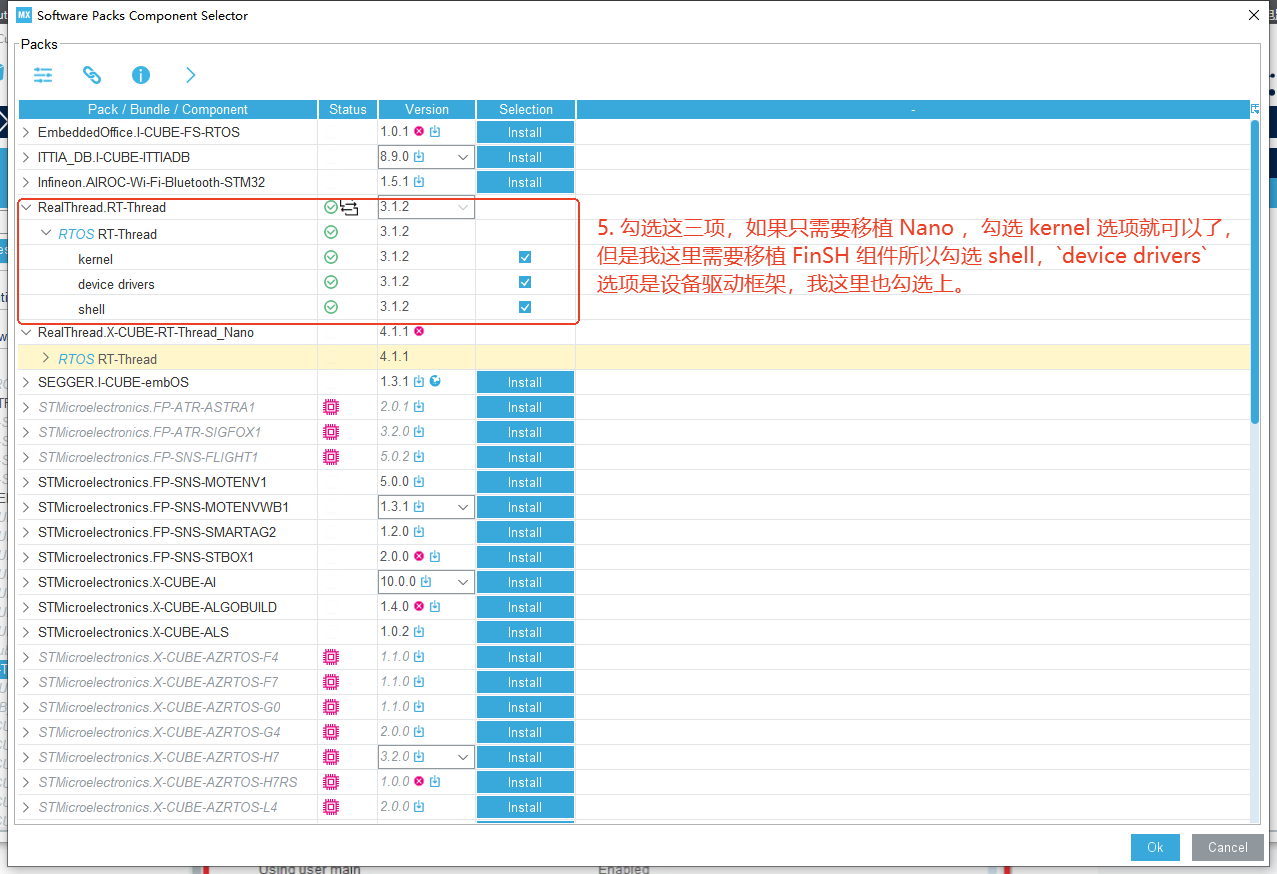
Task: Confirm selection with the Ok button
Action: coord(1155,847)
